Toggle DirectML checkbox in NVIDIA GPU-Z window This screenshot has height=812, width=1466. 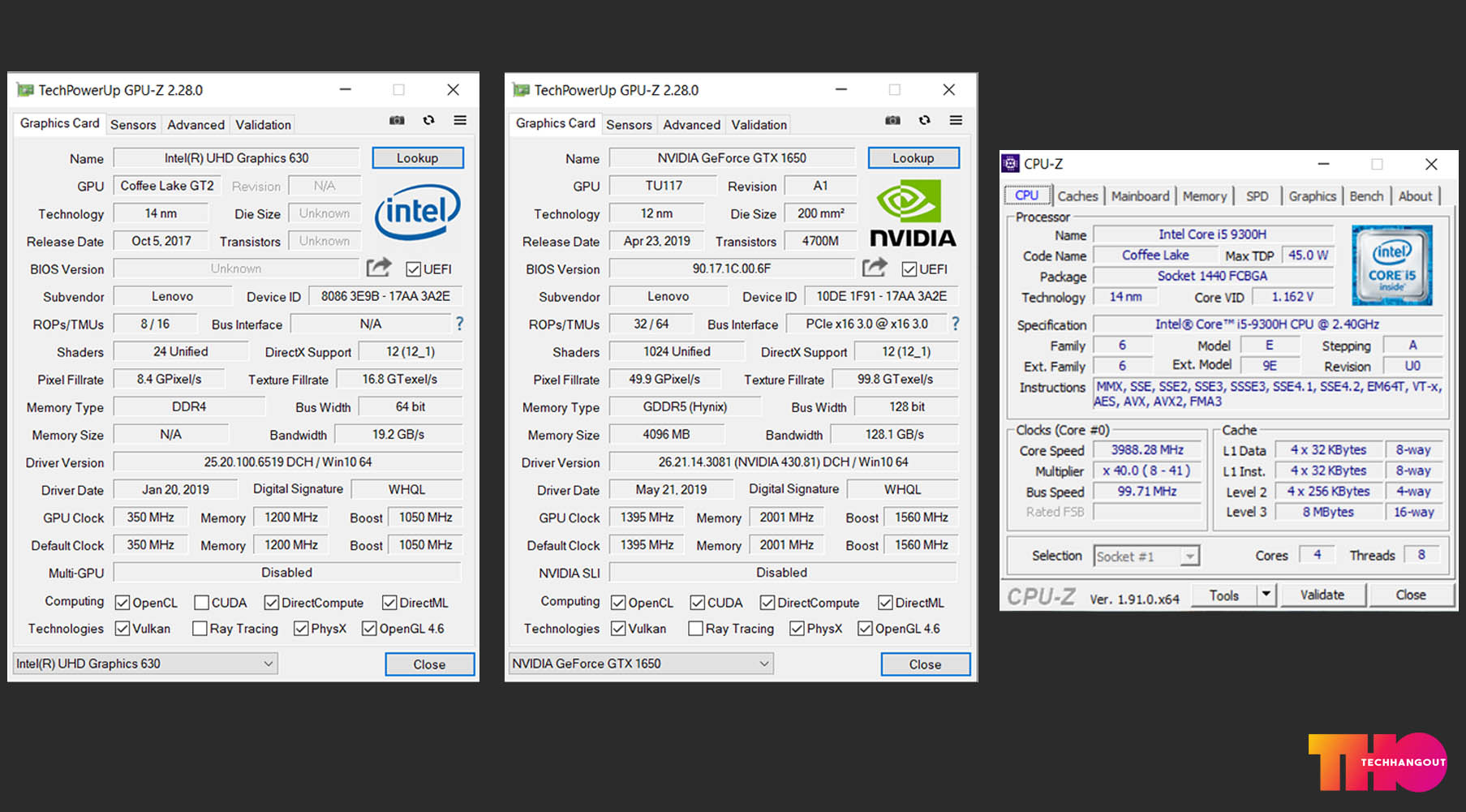(885, 603)
